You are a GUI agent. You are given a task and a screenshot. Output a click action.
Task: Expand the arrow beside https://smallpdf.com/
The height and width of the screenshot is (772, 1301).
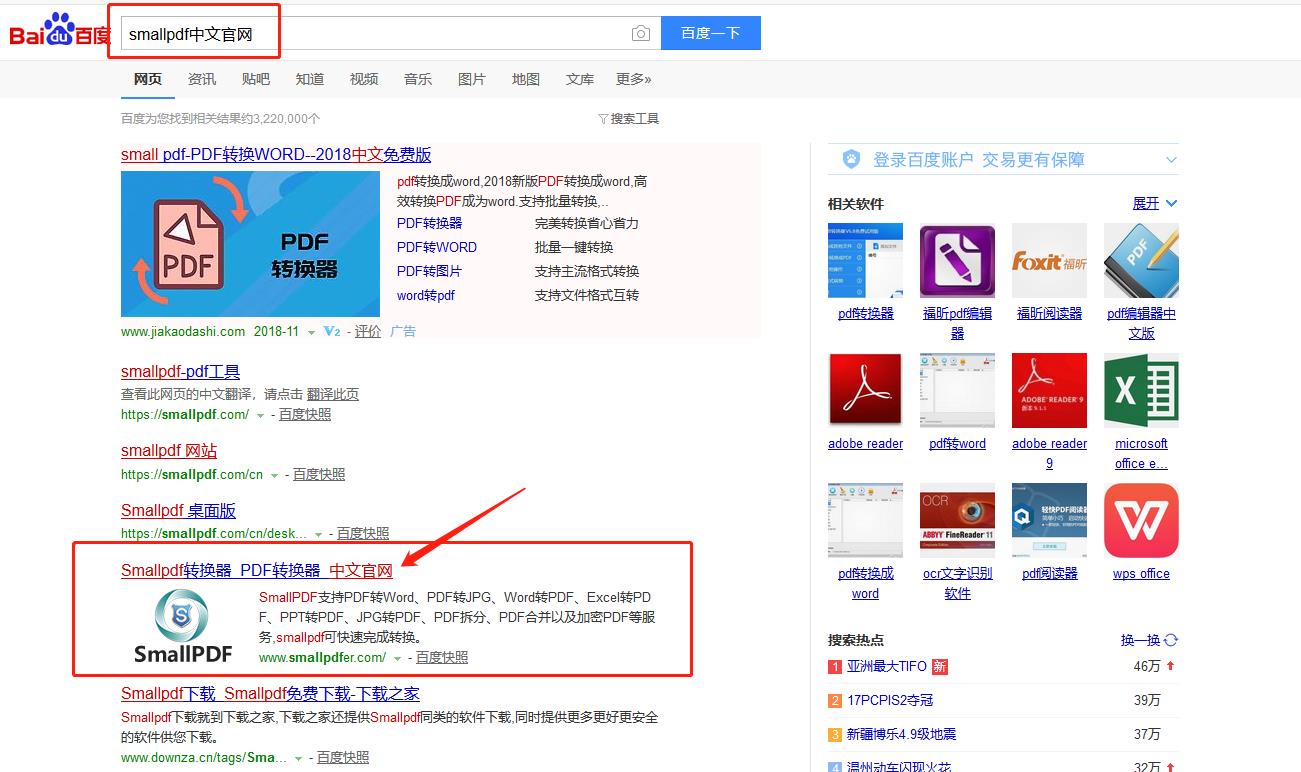coord(261,415)
